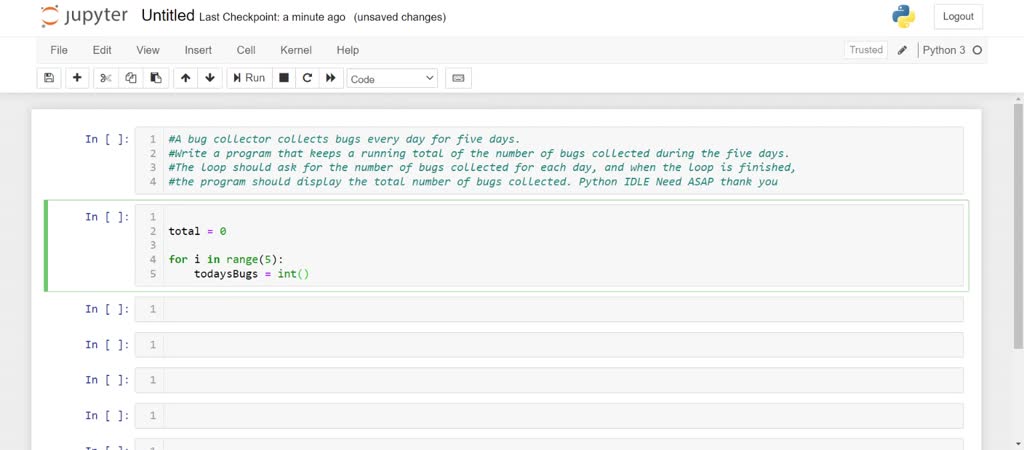
Task: Toggle the Trusted notebook indicator
Action: point(866,50)
